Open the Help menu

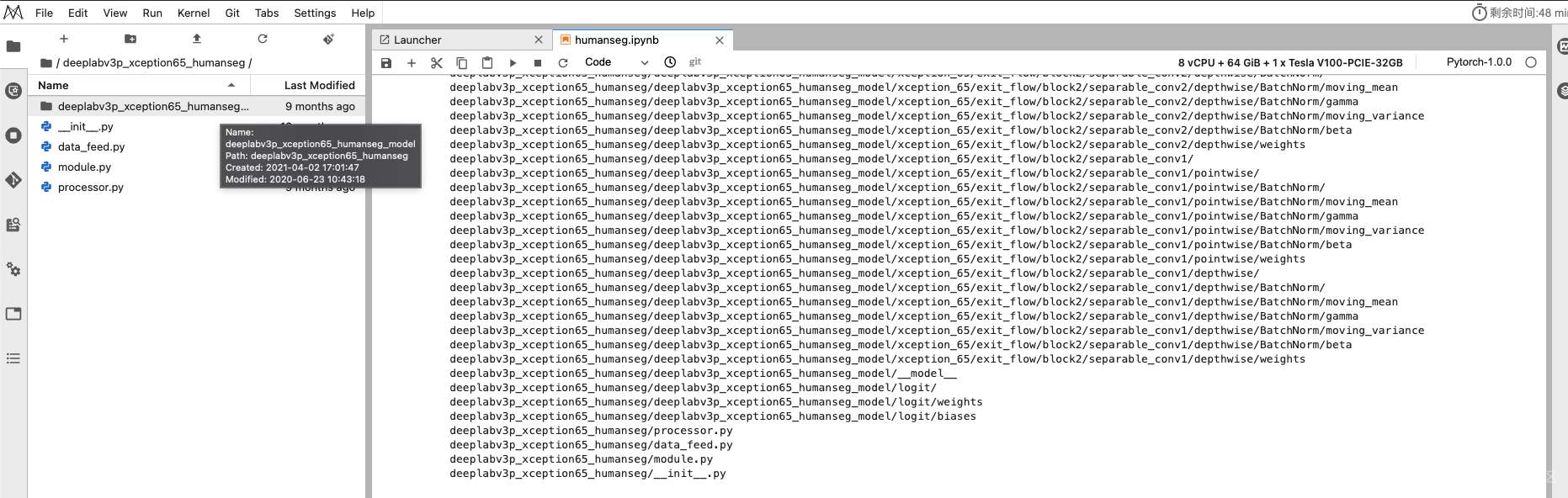pyautogui.click(x=363, y=13)
